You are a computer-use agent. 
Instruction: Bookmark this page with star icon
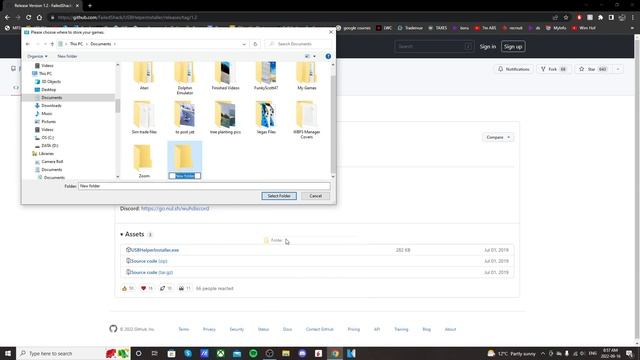[566, 18]
